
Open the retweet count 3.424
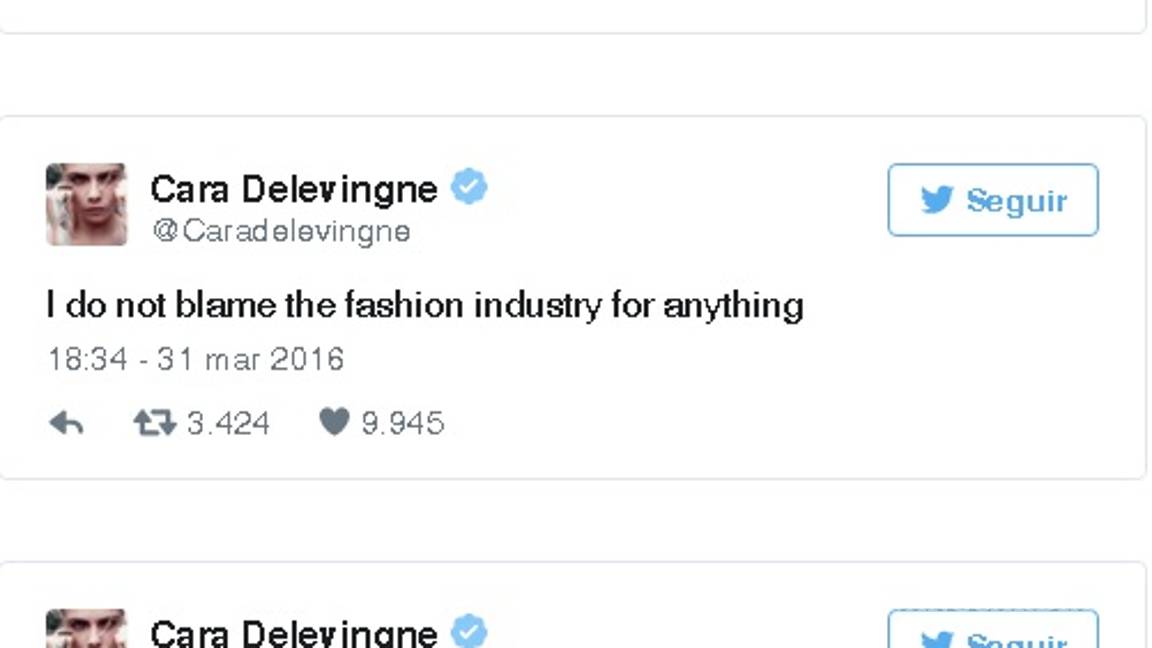click(x=231, y=423)
